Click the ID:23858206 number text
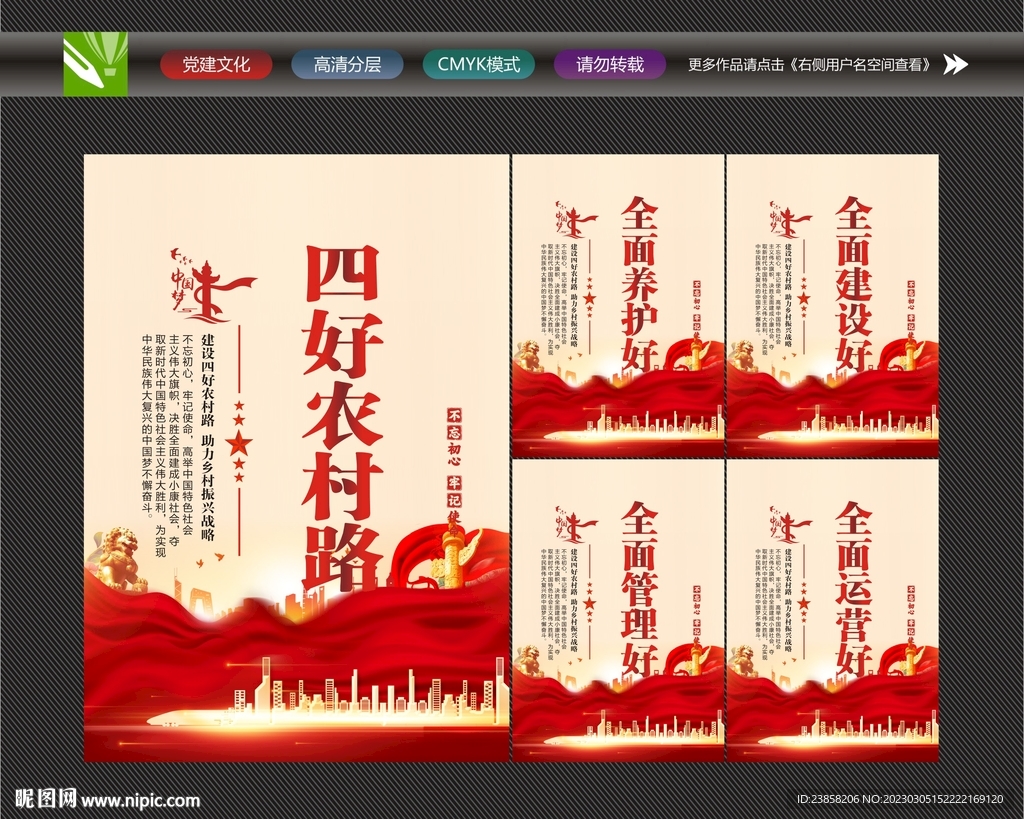 [x=828, y=799]
